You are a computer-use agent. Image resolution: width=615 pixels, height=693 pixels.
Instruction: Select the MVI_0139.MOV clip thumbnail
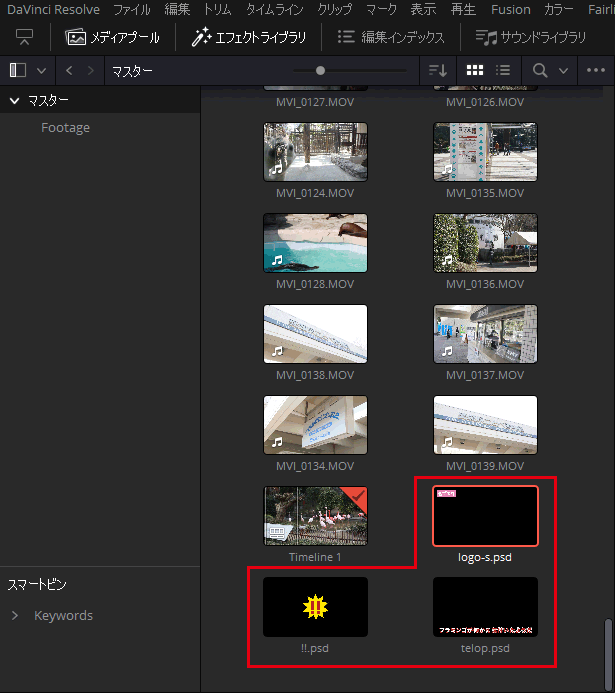tap(485, 425)
